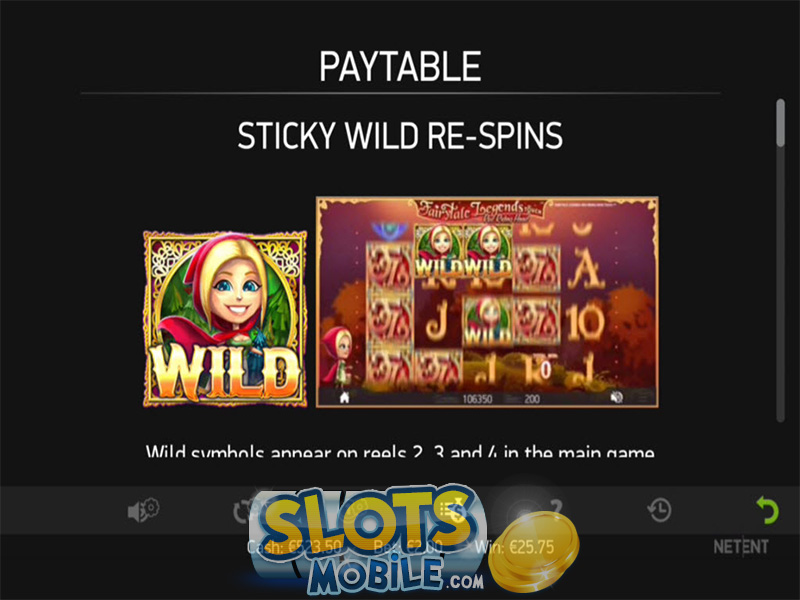Click the lower paytable scrollbar track
The height and width of the screenshot is (600, 800).
pos(780,285)
